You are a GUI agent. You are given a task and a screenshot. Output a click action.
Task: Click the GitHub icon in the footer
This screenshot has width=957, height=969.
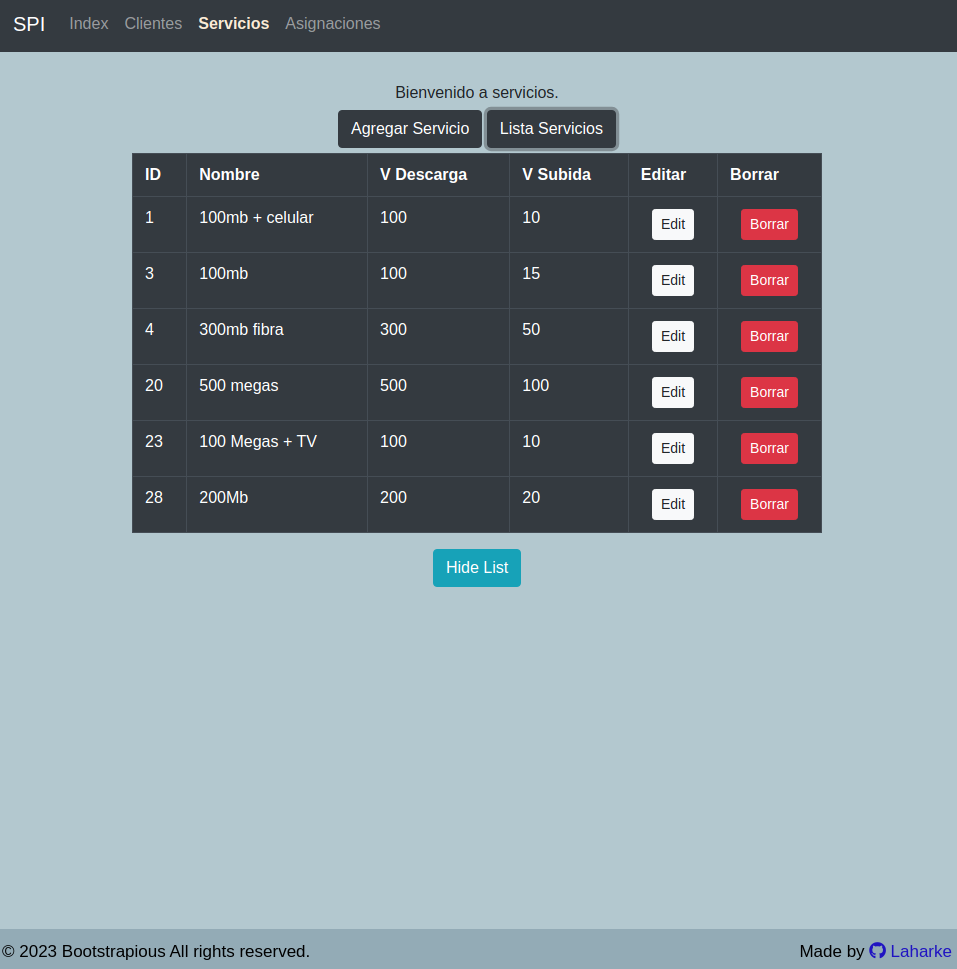click(877, 951)
